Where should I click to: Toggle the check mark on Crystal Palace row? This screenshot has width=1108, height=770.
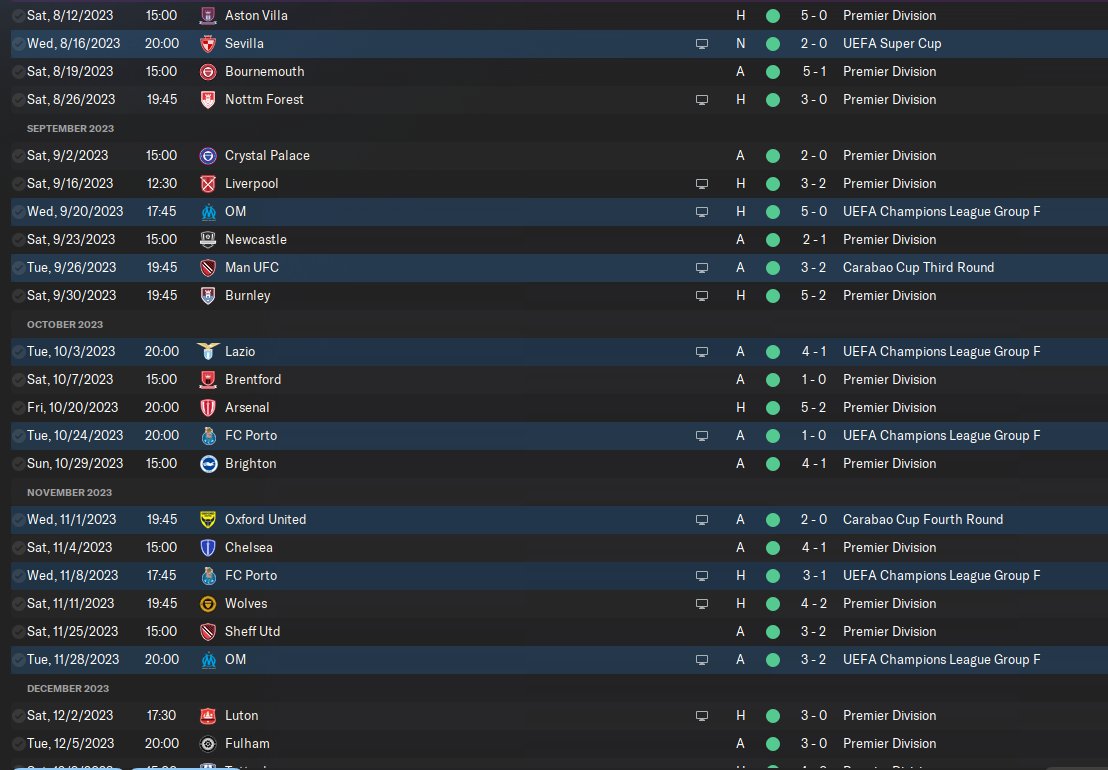18,155
